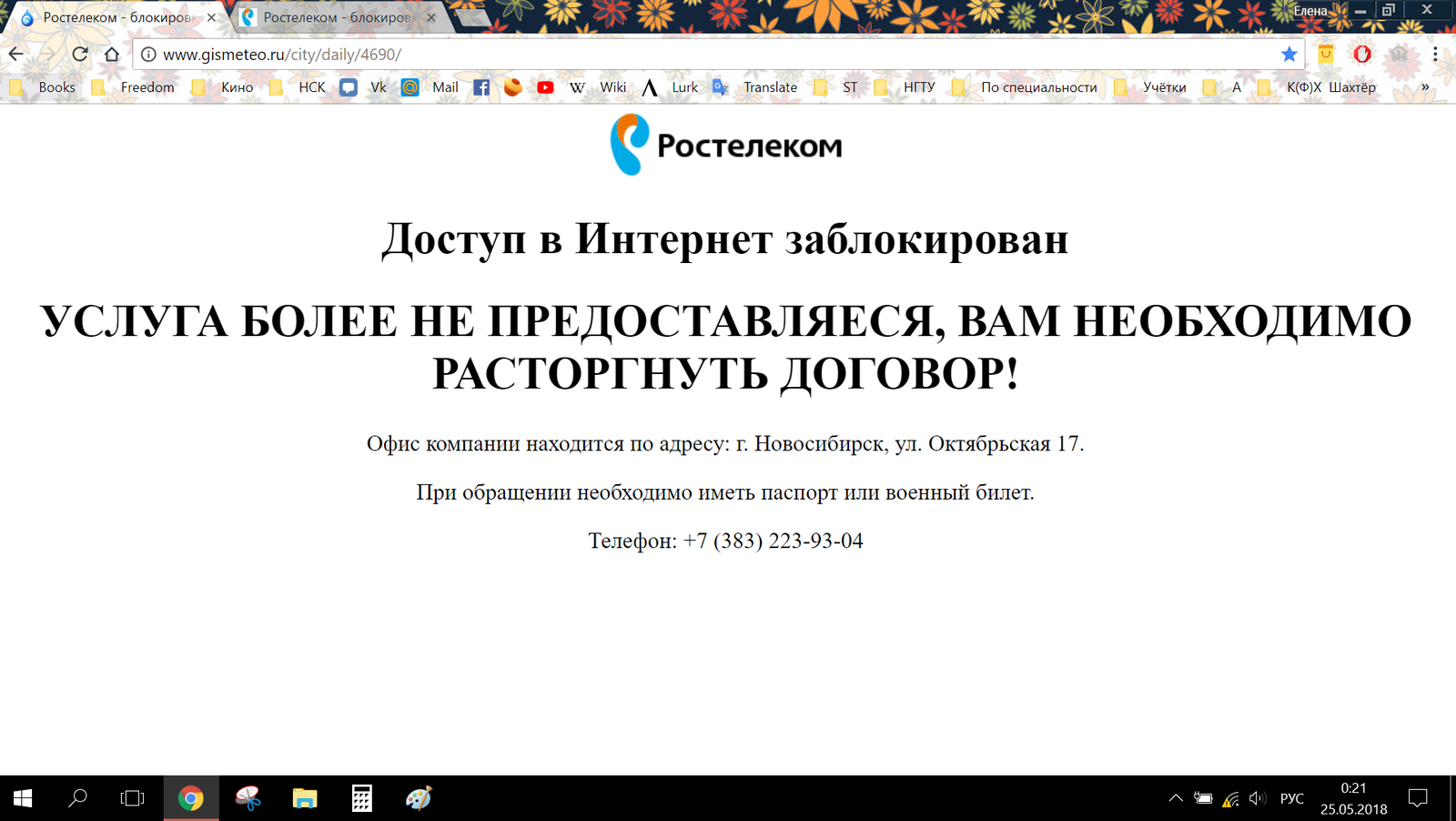Open the yellow extension icon next to the star

(1326, 54)
